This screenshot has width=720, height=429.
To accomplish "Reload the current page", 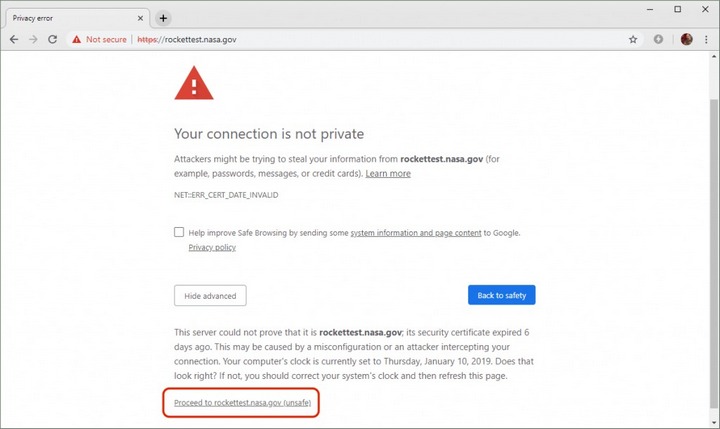I will (x=54, y=39).
